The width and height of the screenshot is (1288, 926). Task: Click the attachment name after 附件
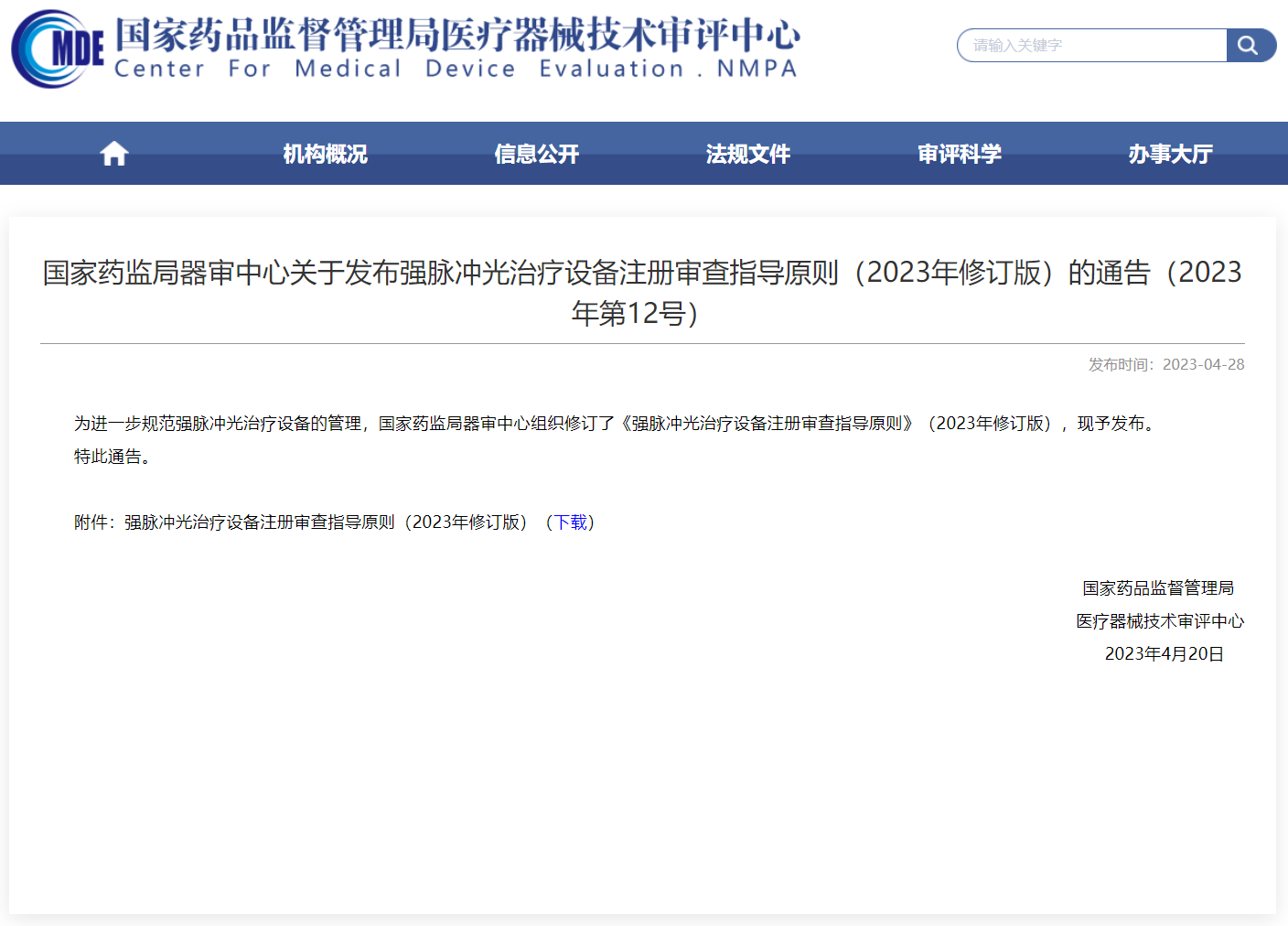pyautogui.click(x=326, y=522)
